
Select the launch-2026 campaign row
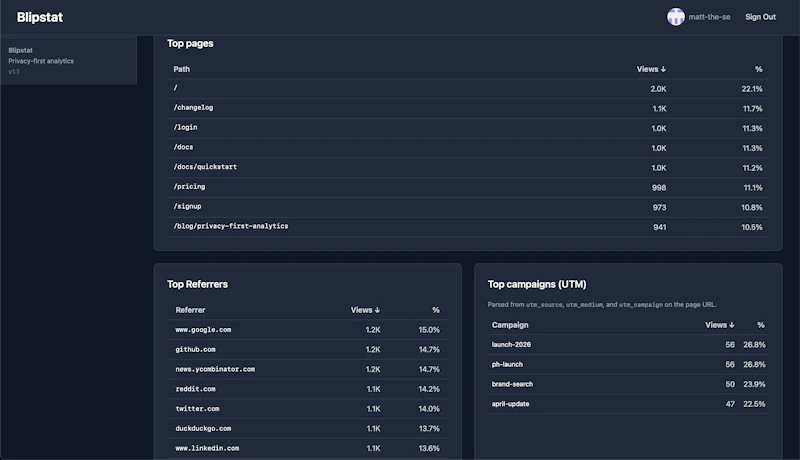click(x=628, y=345)
